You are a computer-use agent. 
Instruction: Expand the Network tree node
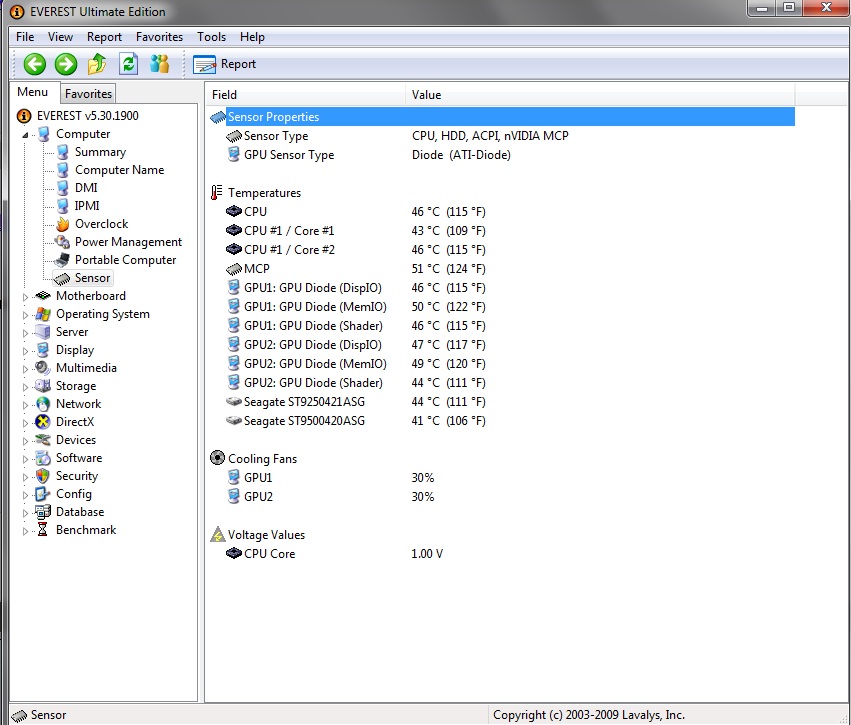(25, 405)
